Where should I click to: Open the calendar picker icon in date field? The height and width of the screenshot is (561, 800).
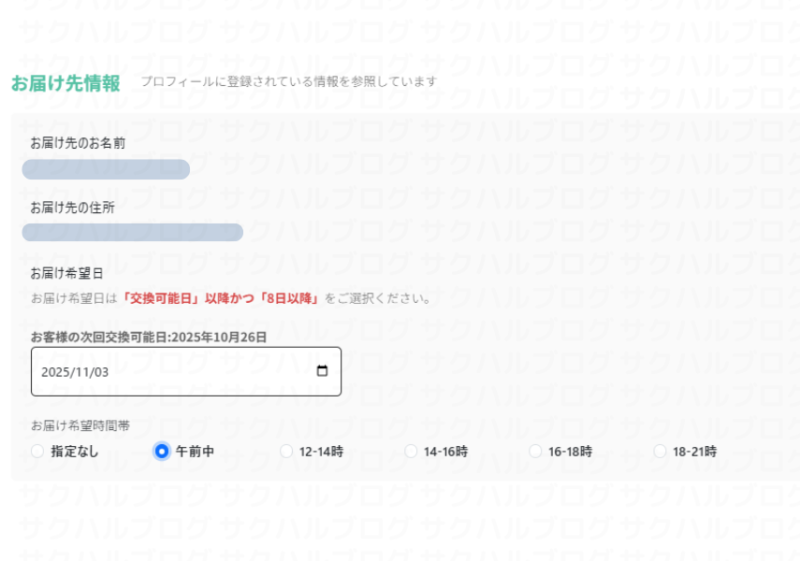point(322,371)
